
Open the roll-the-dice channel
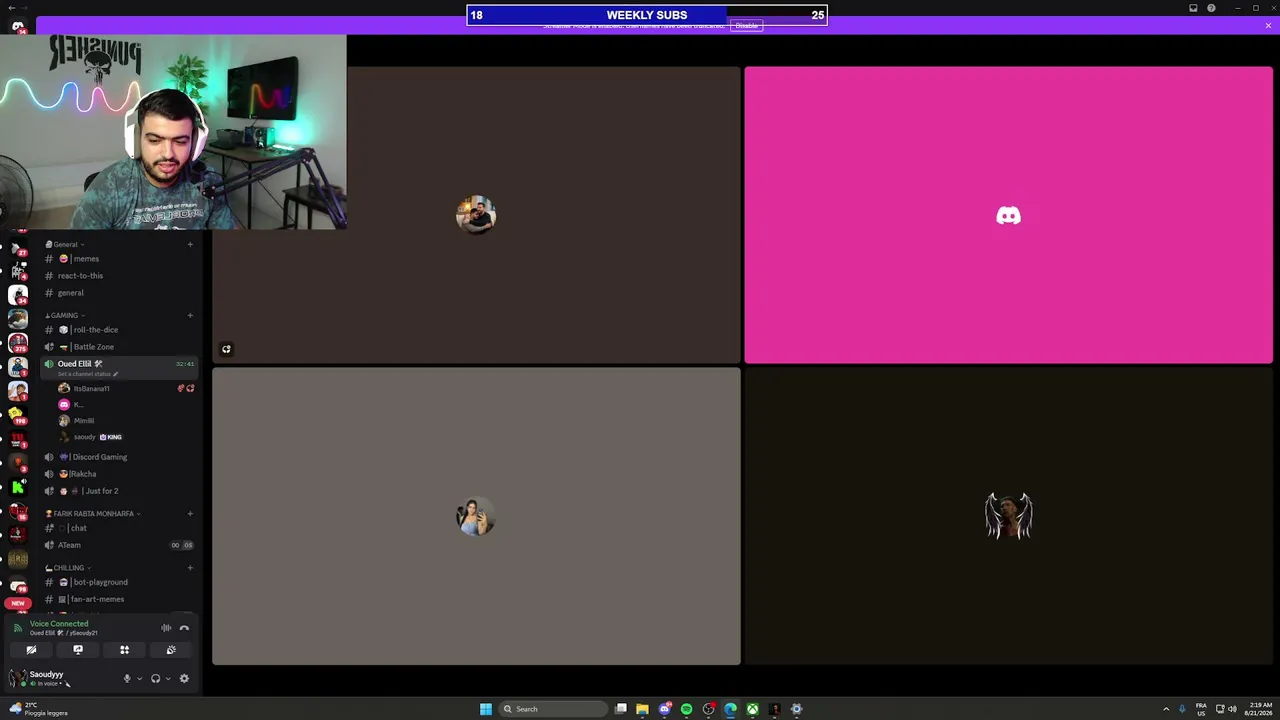click(x=120, y=330)
